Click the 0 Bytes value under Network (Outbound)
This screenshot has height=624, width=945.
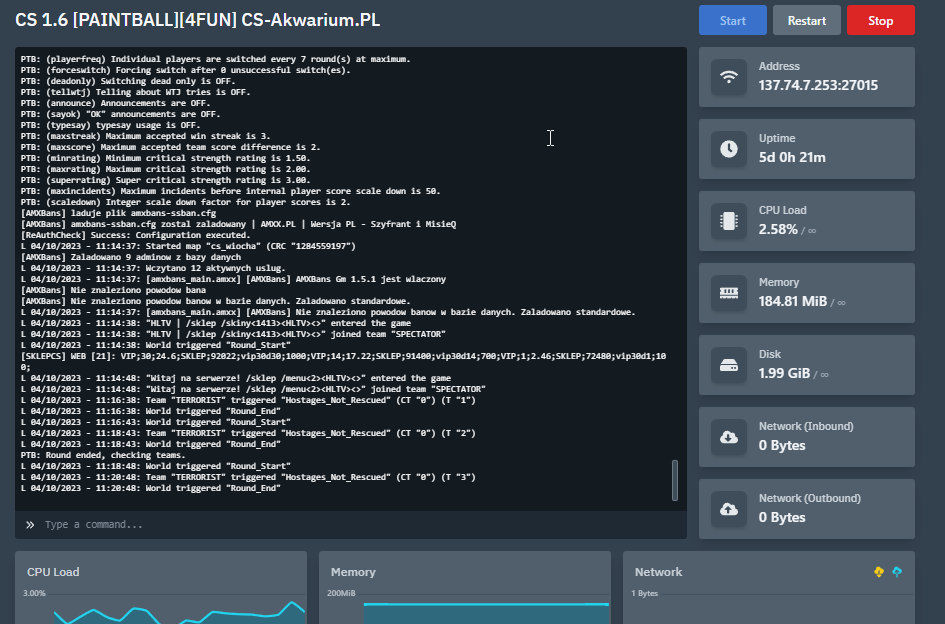point(782,517)
